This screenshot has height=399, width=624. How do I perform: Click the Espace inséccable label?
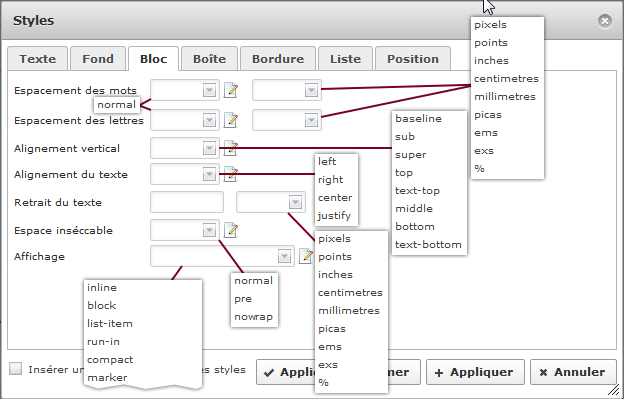(63, 230)
